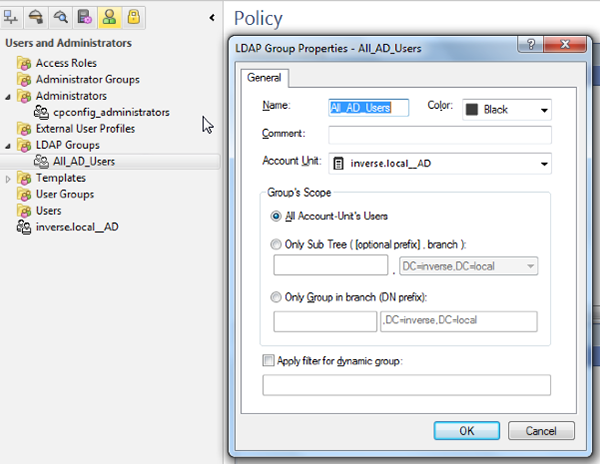Screen dimensions: 600x464
Task: Open the Black color picker dropdown
Action: (544, 109)
